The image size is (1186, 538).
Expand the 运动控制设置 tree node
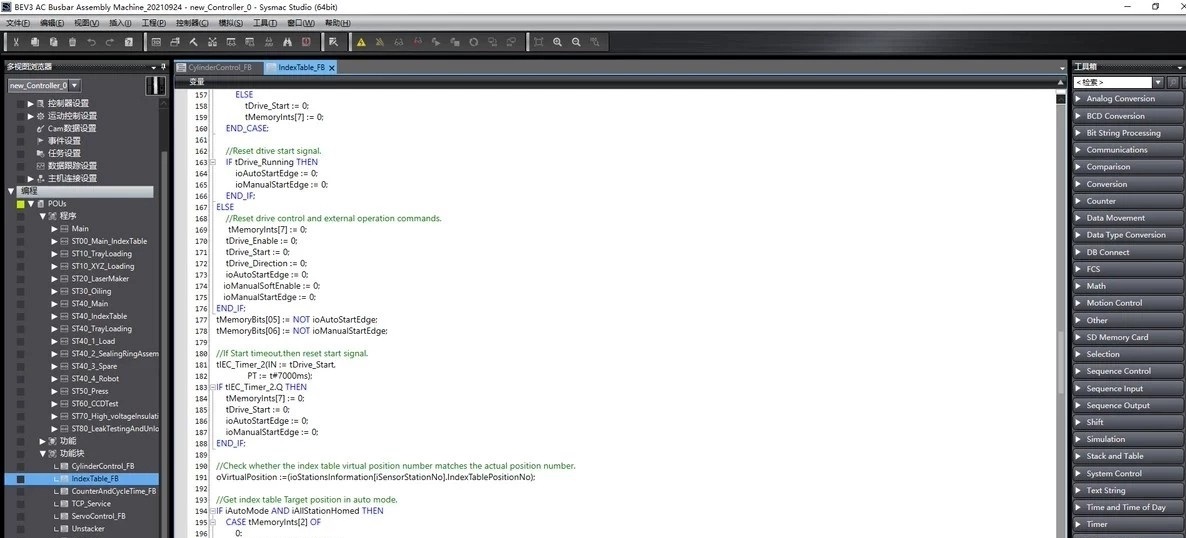click(31, 116)
